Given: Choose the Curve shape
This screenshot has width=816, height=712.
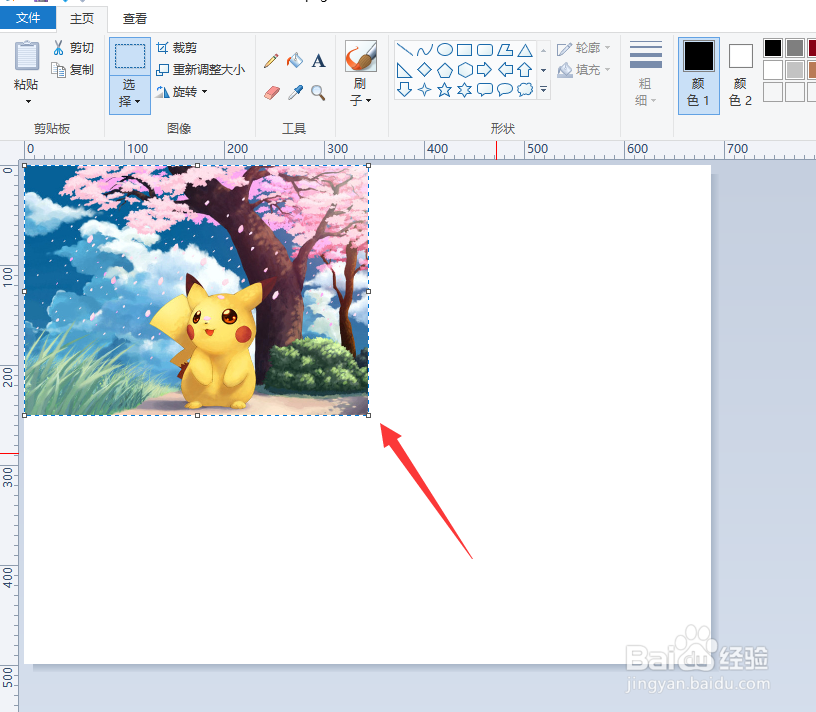Looking at the screenshot, I should (424, 50).
